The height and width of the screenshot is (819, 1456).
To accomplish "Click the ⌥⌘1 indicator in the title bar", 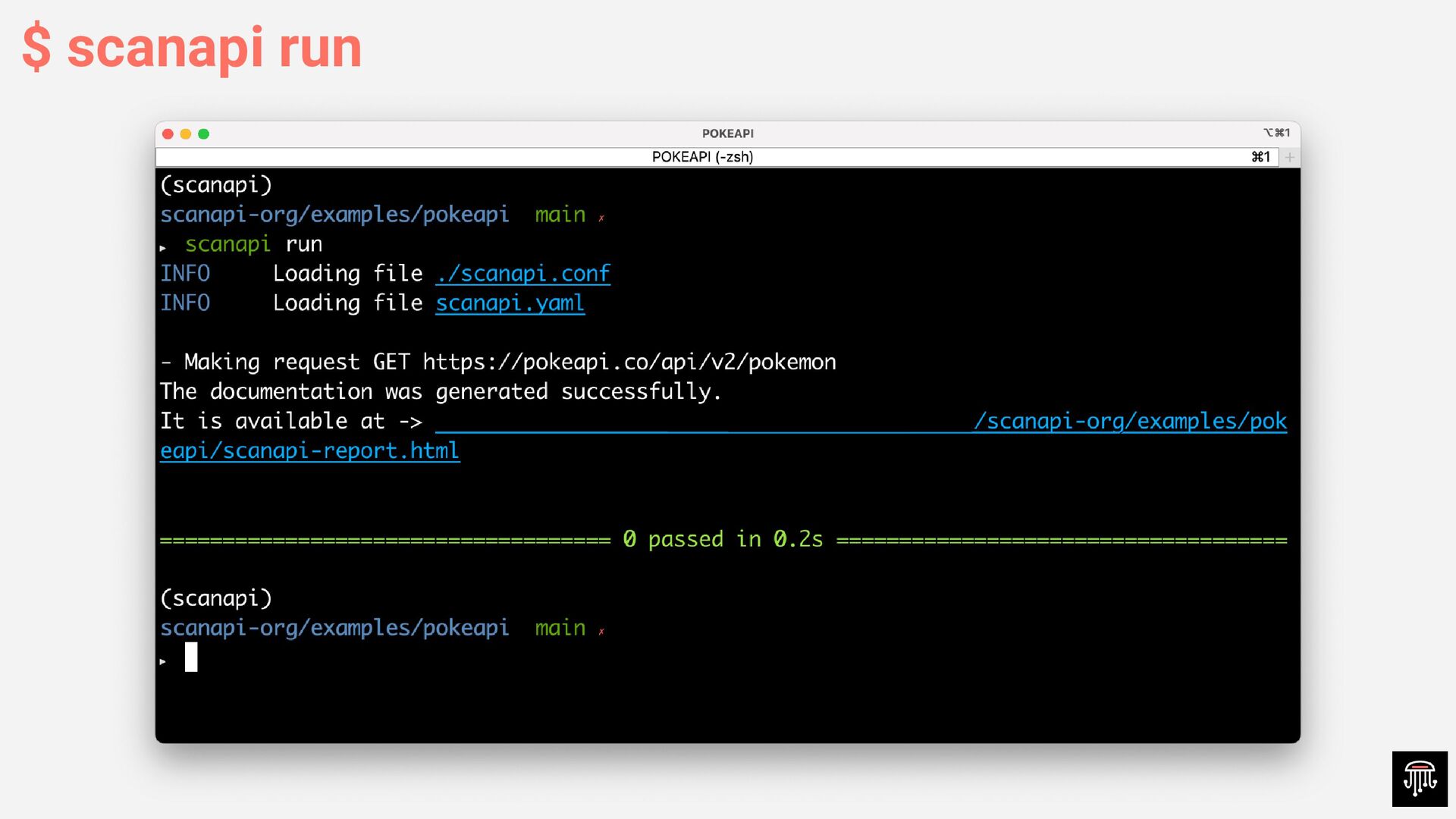I will tap(1276, 133).
